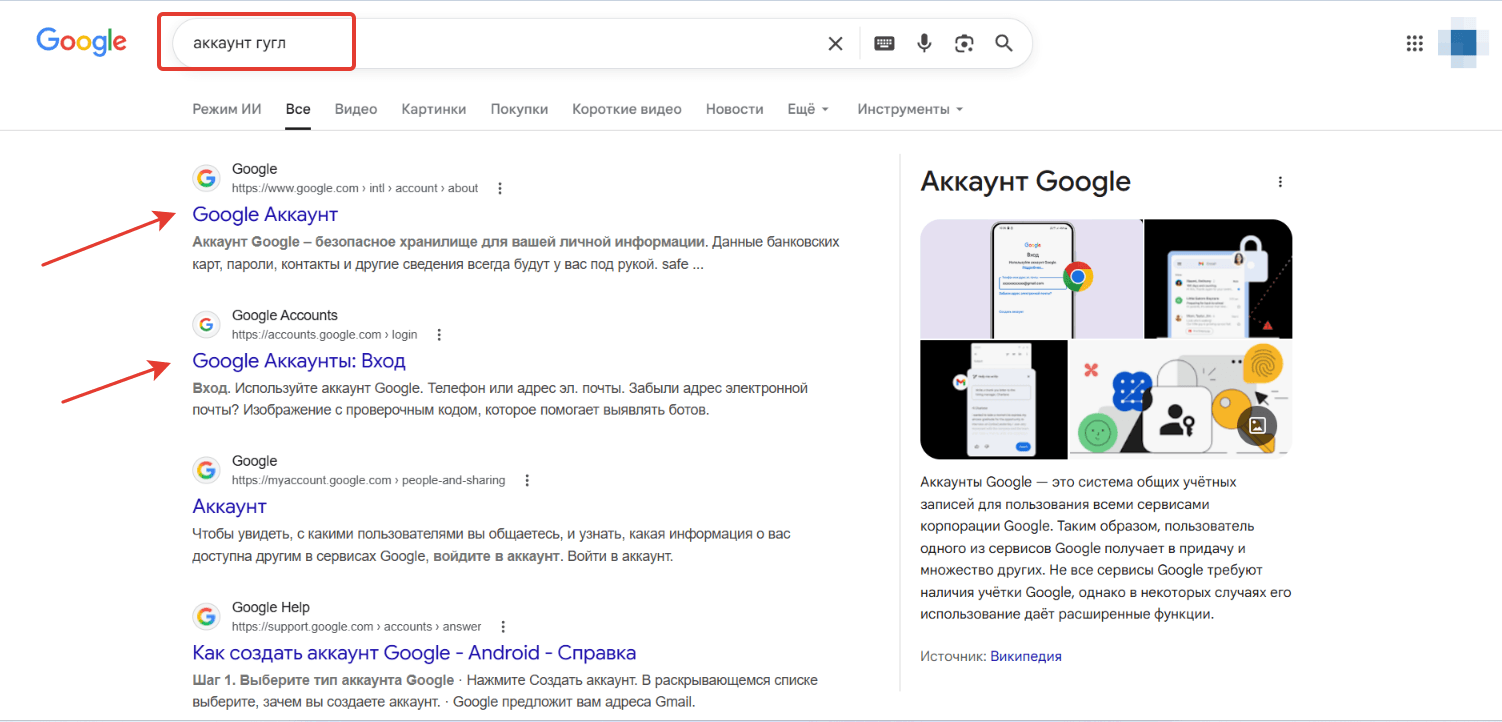Switch to Покупки tab
The width and height of the screenshot is (1502, 722).
click(x=519, y=109)
